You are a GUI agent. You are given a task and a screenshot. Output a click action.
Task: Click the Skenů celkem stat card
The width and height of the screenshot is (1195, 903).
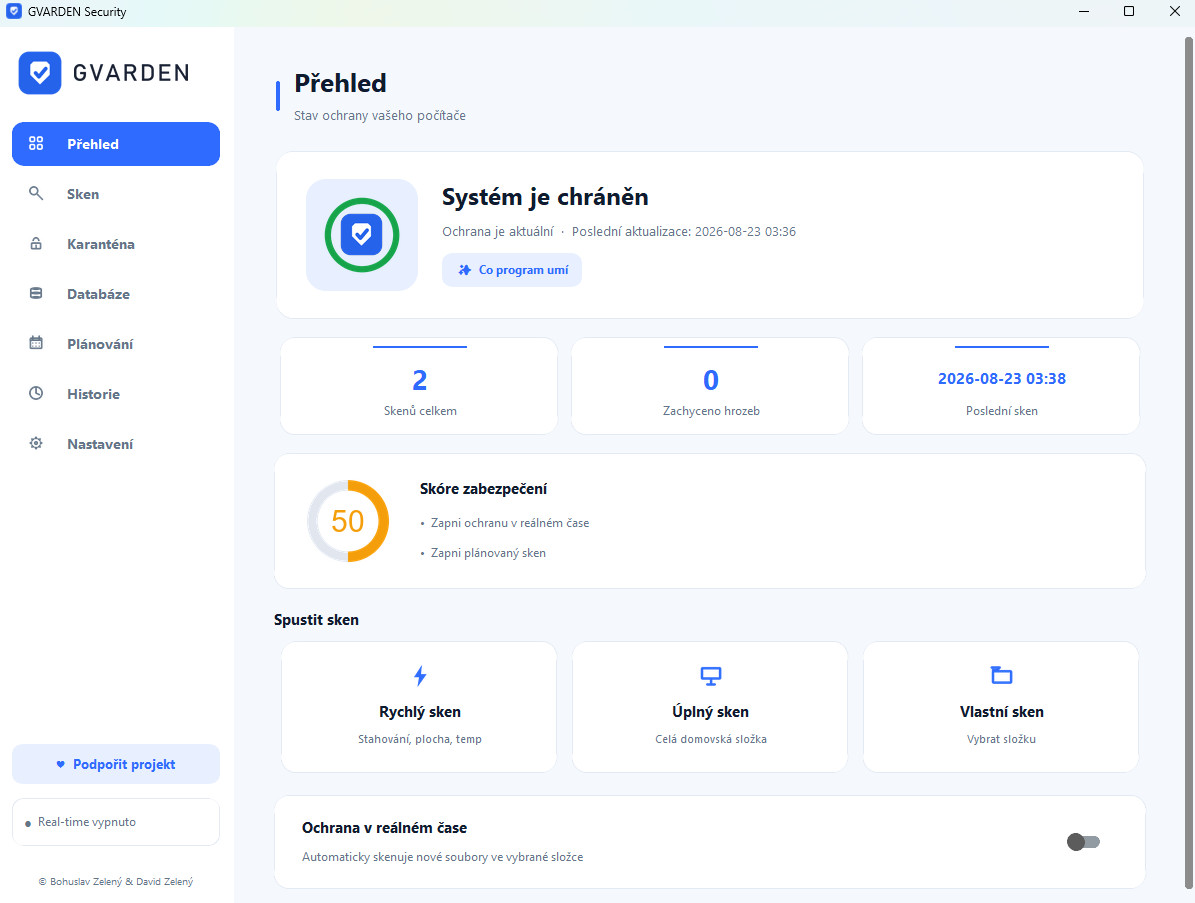point(419,386)
